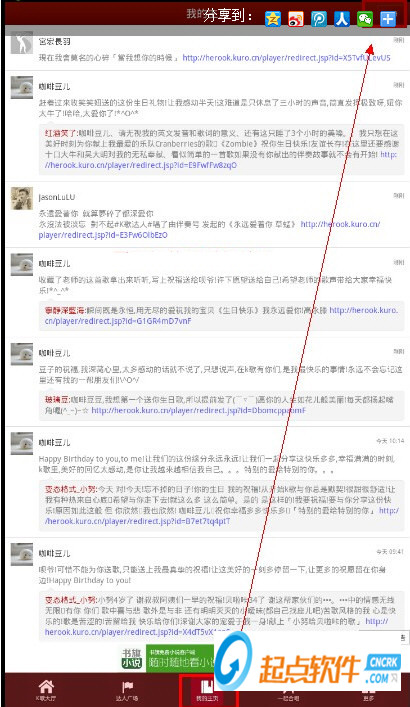Screen dimensions: 410x707
Task: Open more share options plus icon
Action: tap(388, 18)
